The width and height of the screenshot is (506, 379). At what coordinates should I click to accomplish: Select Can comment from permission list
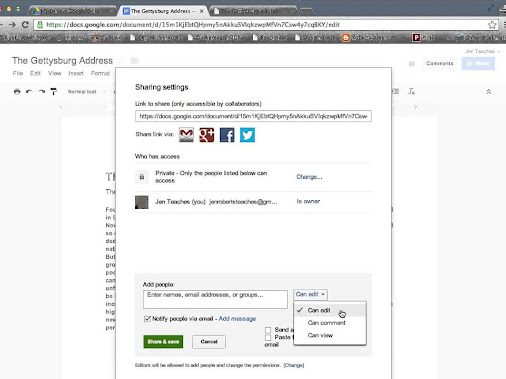326,323
